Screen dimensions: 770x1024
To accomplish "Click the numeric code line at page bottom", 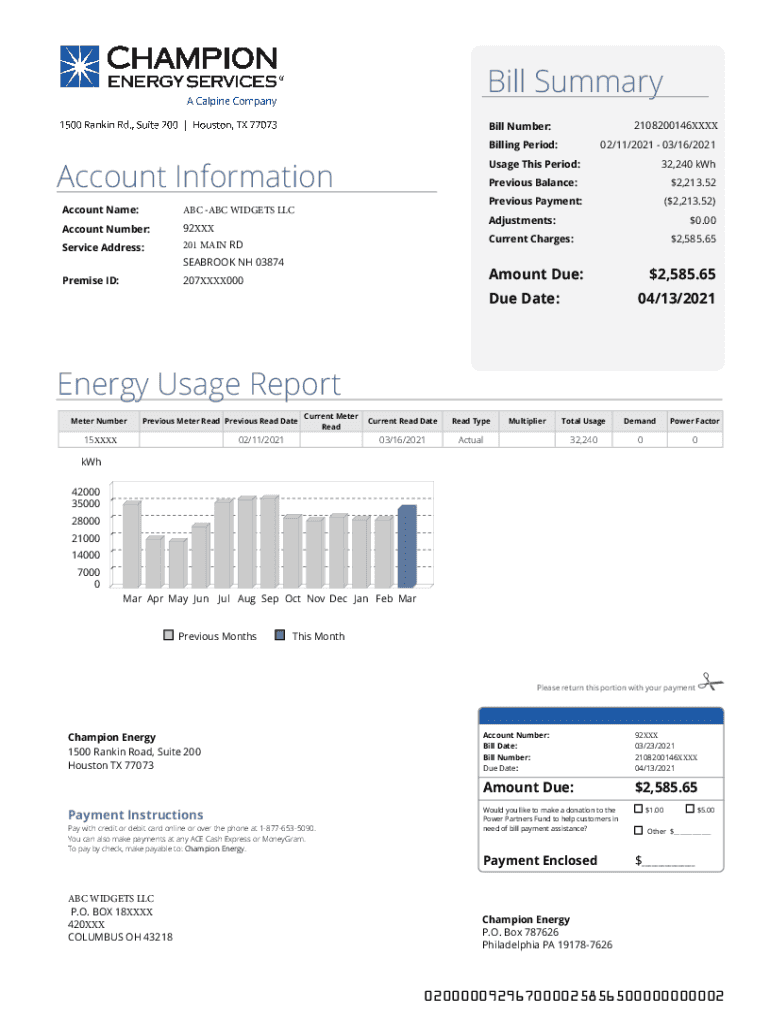I will pyautogui.click(x=574, y=996).
